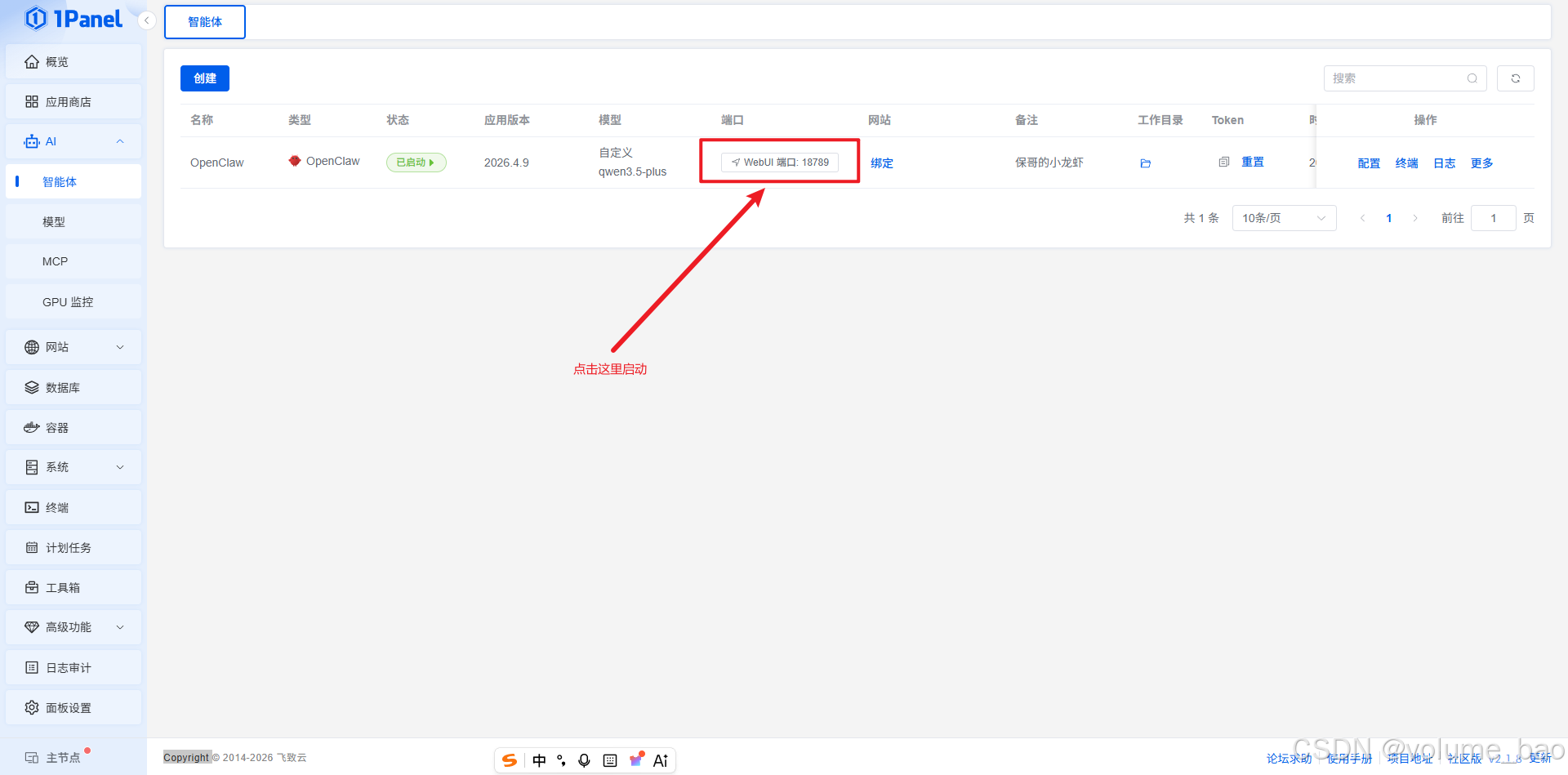Open GPU 监控 page
This screenshot has height=775, width=1568.
coord(73,302)
